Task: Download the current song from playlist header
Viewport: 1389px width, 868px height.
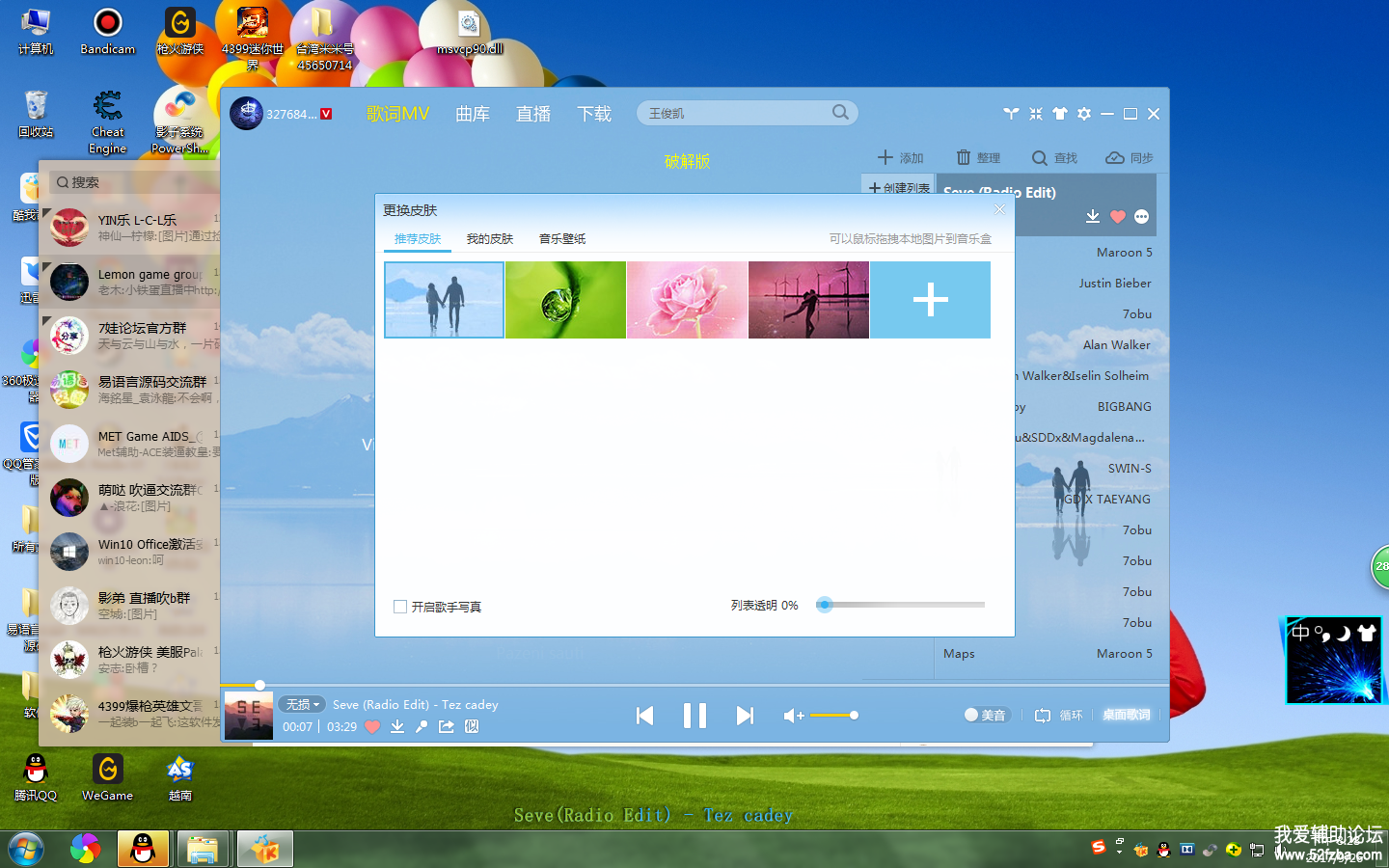Action: tap(1093, 217)
